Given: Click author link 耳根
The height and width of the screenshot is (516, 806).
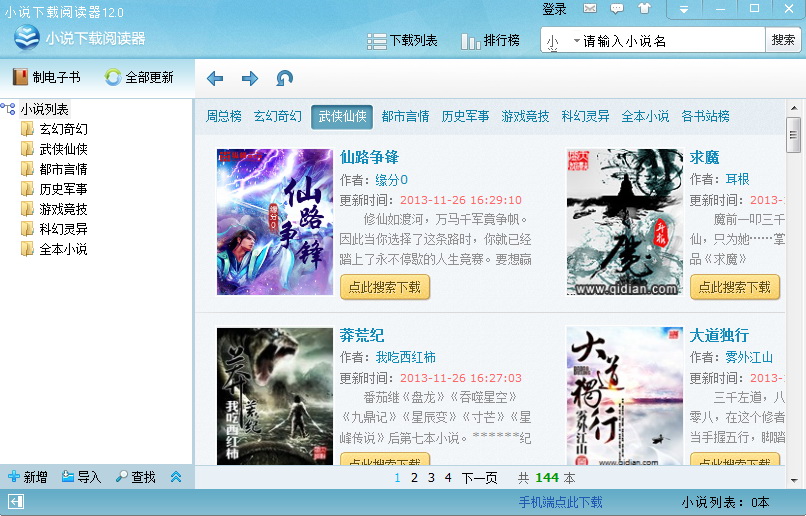Looking at the screenshot, I should (737, 179).
